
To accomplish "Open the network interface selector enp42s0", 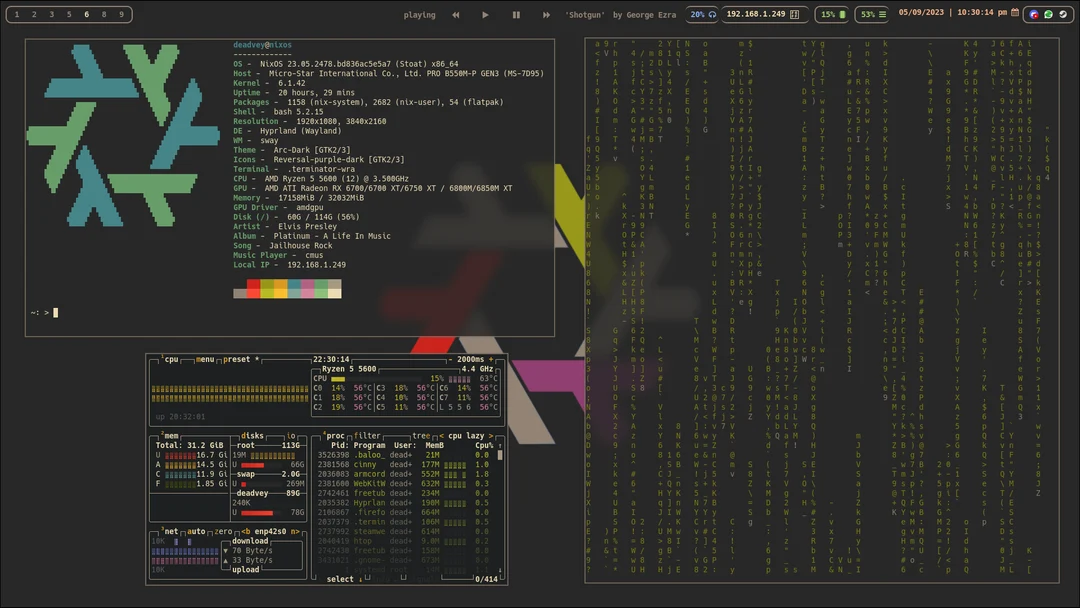I will point(270,531).
